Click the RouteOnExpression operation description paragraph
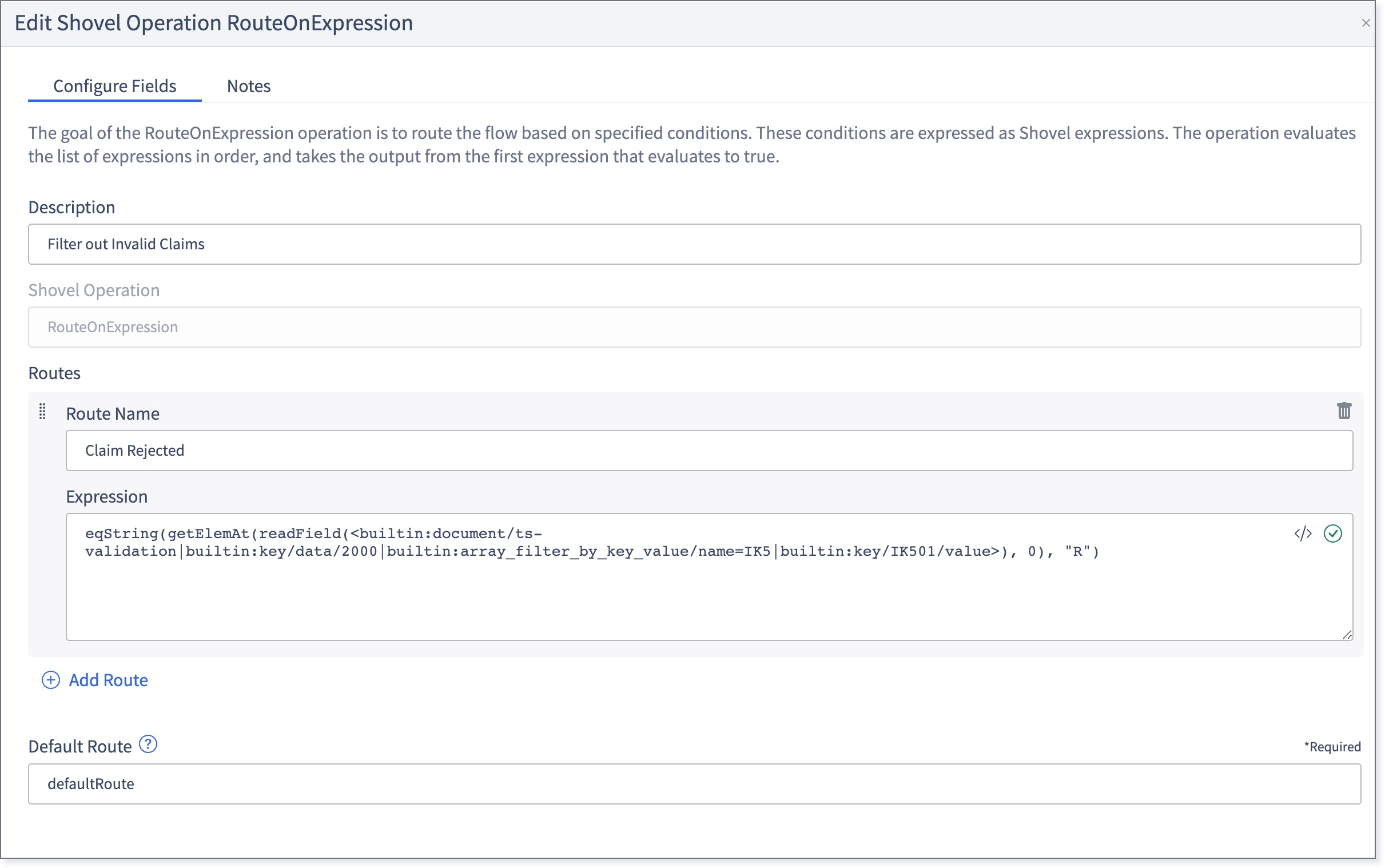The width and height of the screenshot is (1385, 868). pyautogui.click(x=691, y=145)
